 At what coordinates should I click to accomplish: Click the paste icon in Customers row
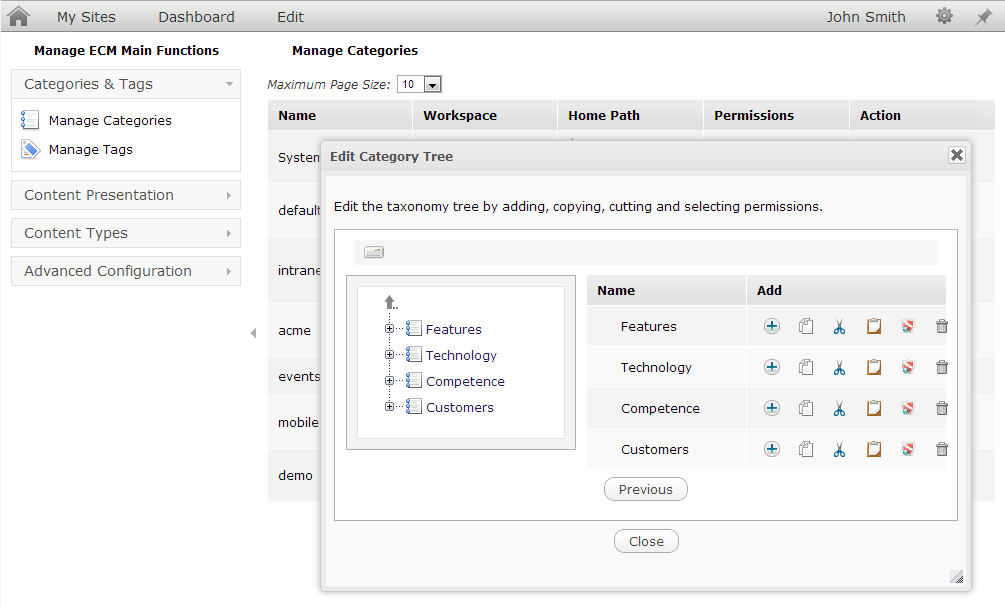pos(874,449)
